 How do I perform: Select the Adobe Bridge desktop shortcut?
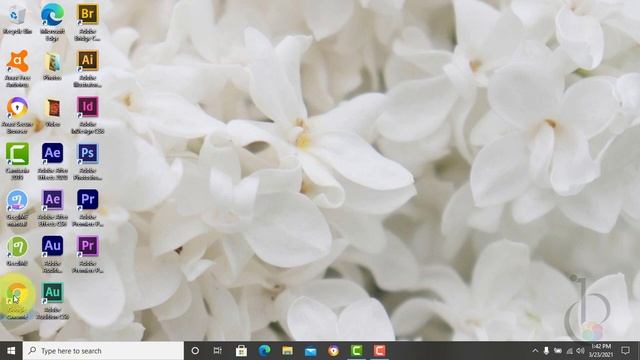[x=88, y=21]
